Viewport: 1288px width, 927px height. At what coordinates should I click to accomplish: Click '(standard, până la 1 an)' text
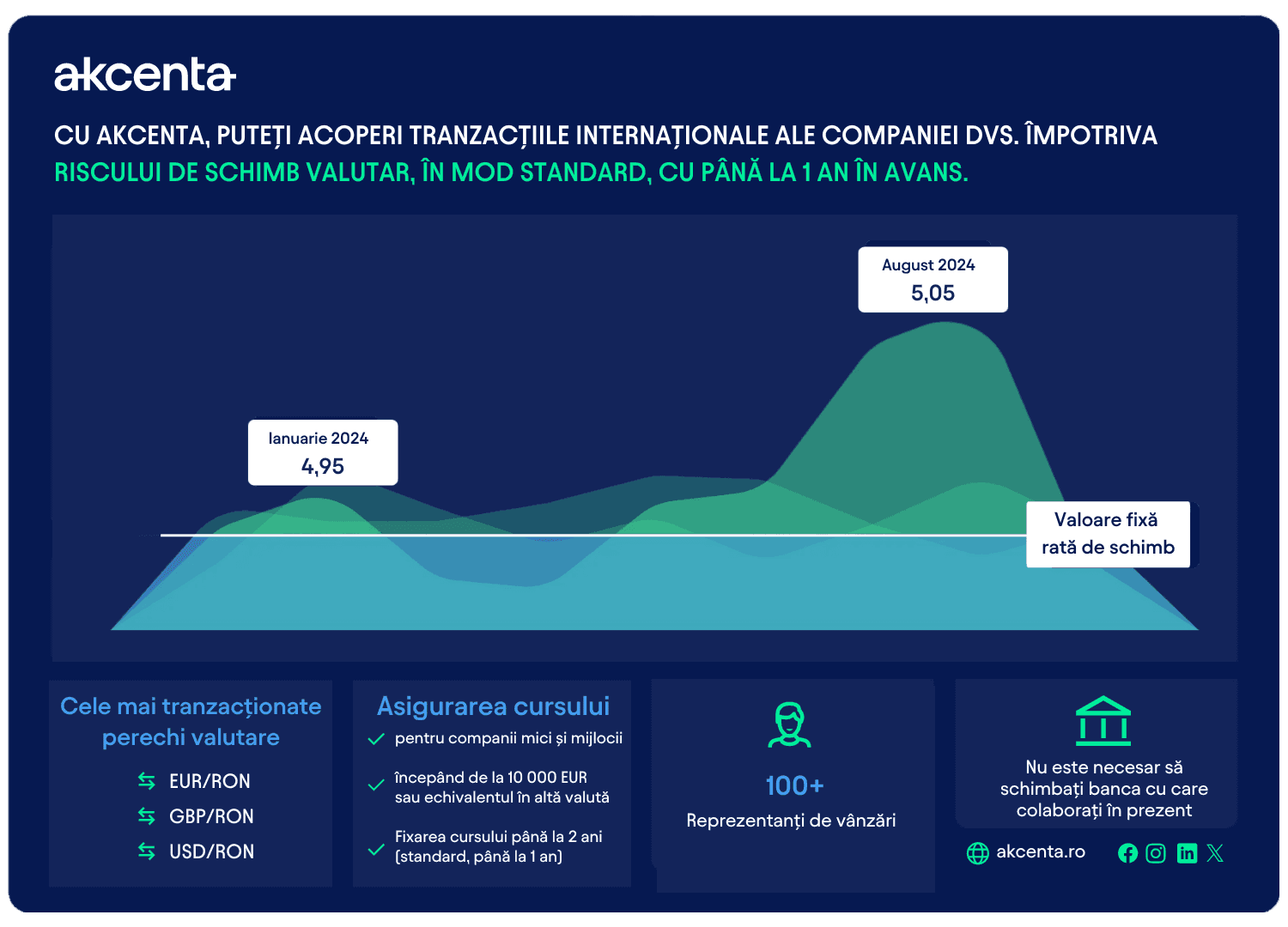[x=478, y=857]
